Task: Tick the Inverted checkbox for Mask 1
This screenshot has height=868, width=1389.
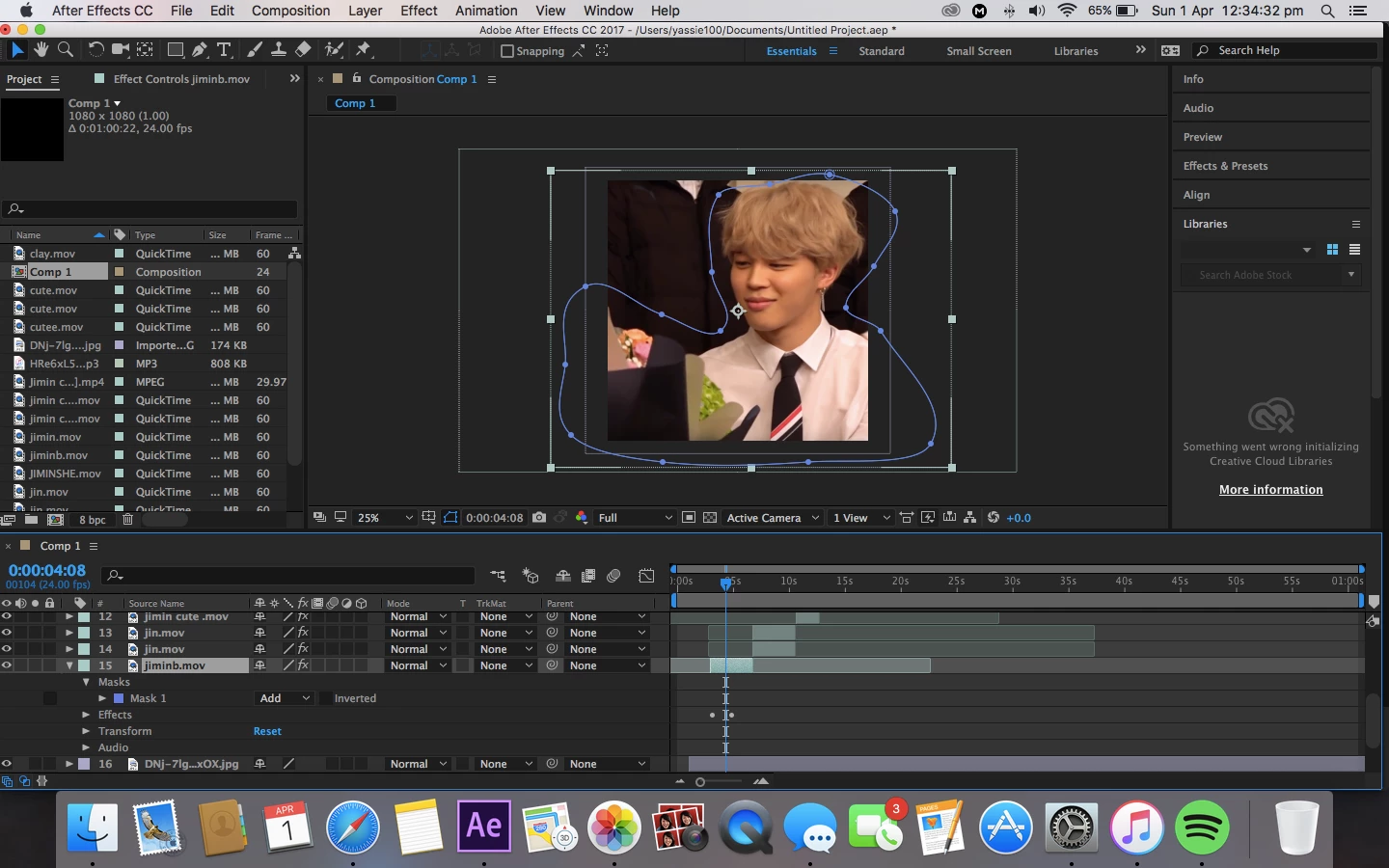Action: 326,698
